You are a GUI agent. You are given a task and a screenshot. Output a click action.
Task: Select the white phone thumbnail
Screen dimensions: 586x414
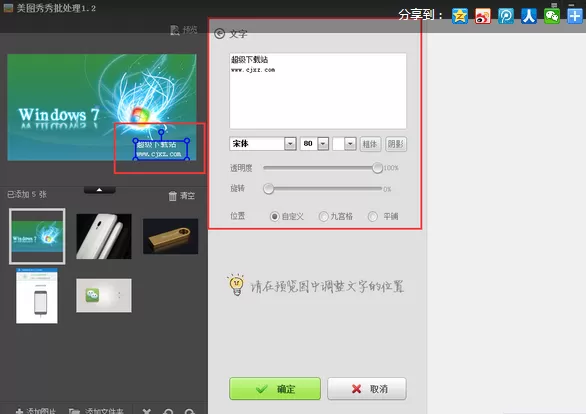(104, 236)
